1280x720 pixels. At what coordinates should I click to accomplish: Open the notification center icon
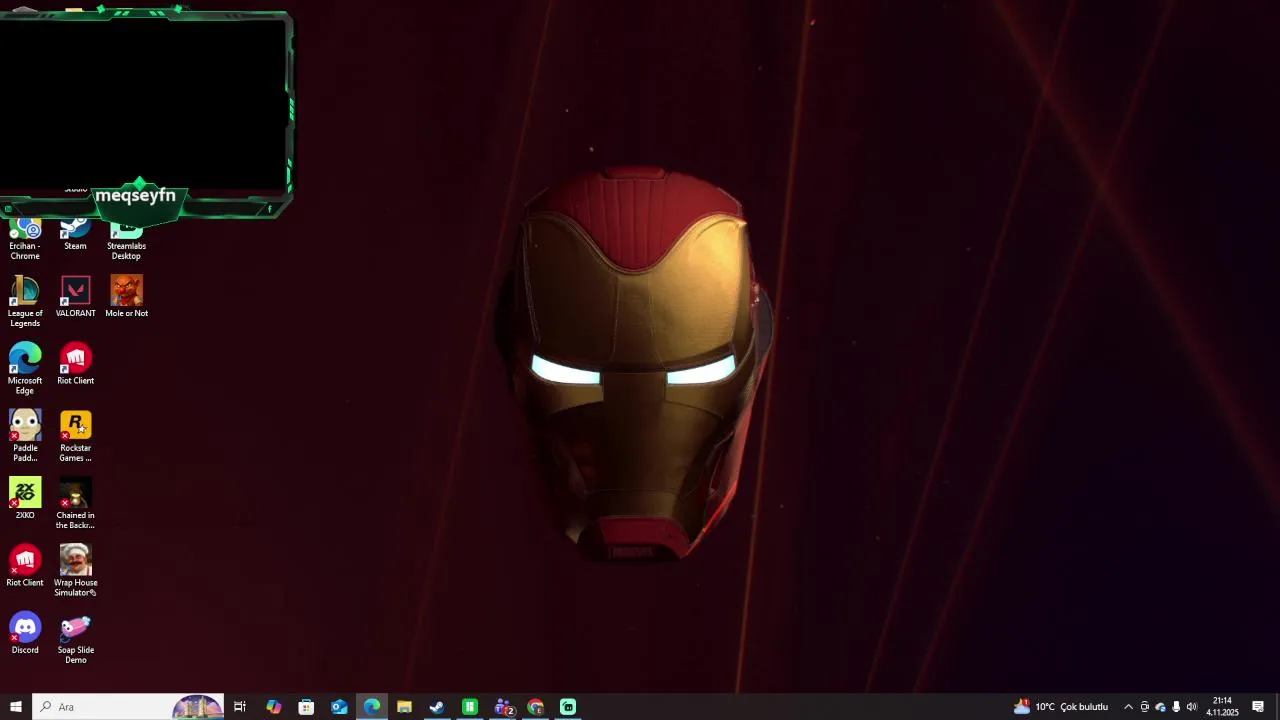tap(1258, 707)
